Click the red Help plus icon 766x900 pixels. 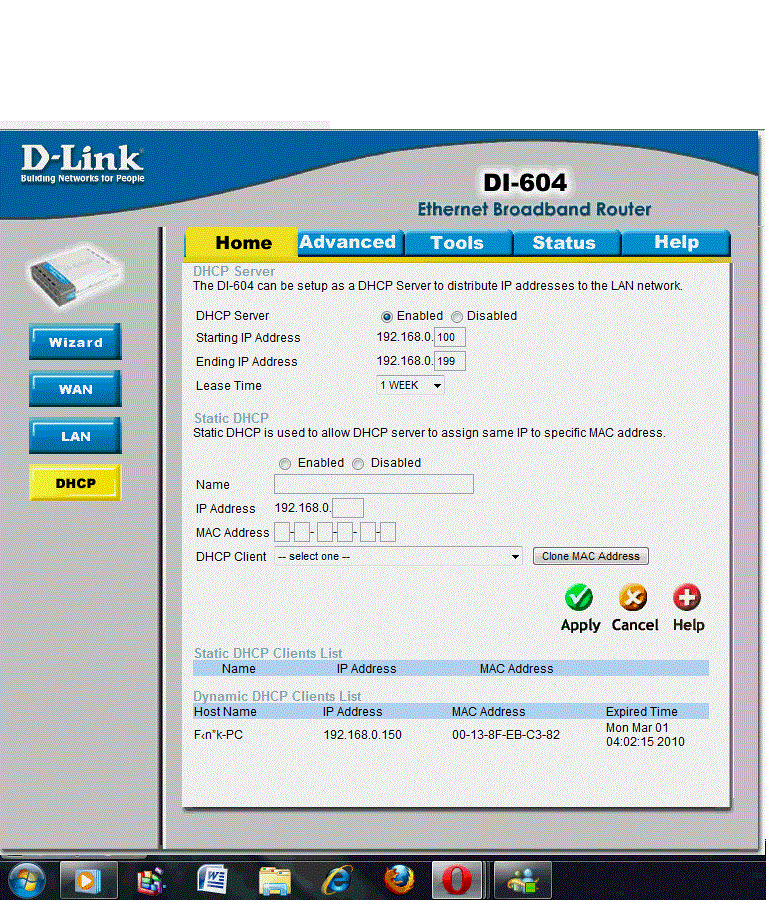pyautogui.click(x=687, y=598)
